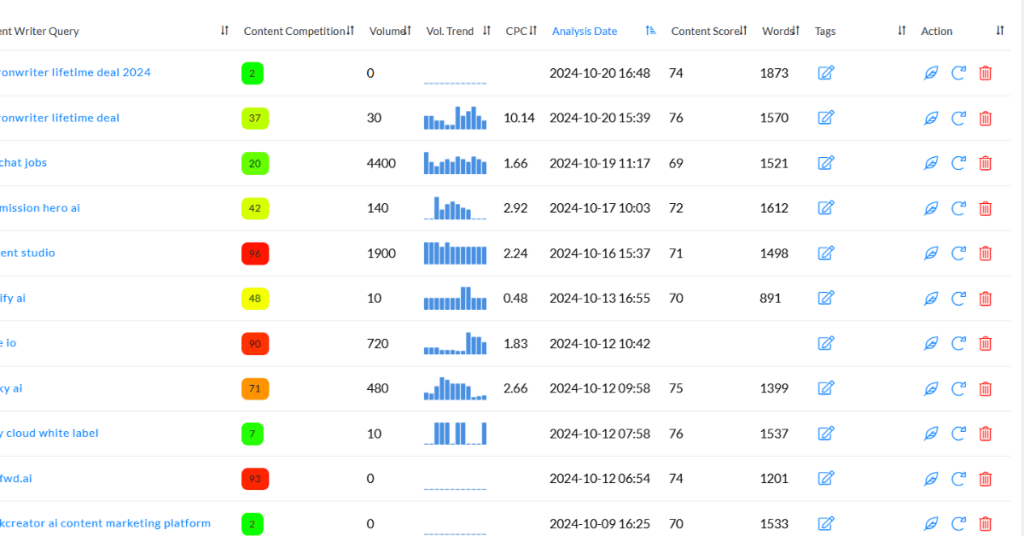Open the 'fwd.ai' query link
The height and width of the screenshot is (536, 1024).
point(16,479)
